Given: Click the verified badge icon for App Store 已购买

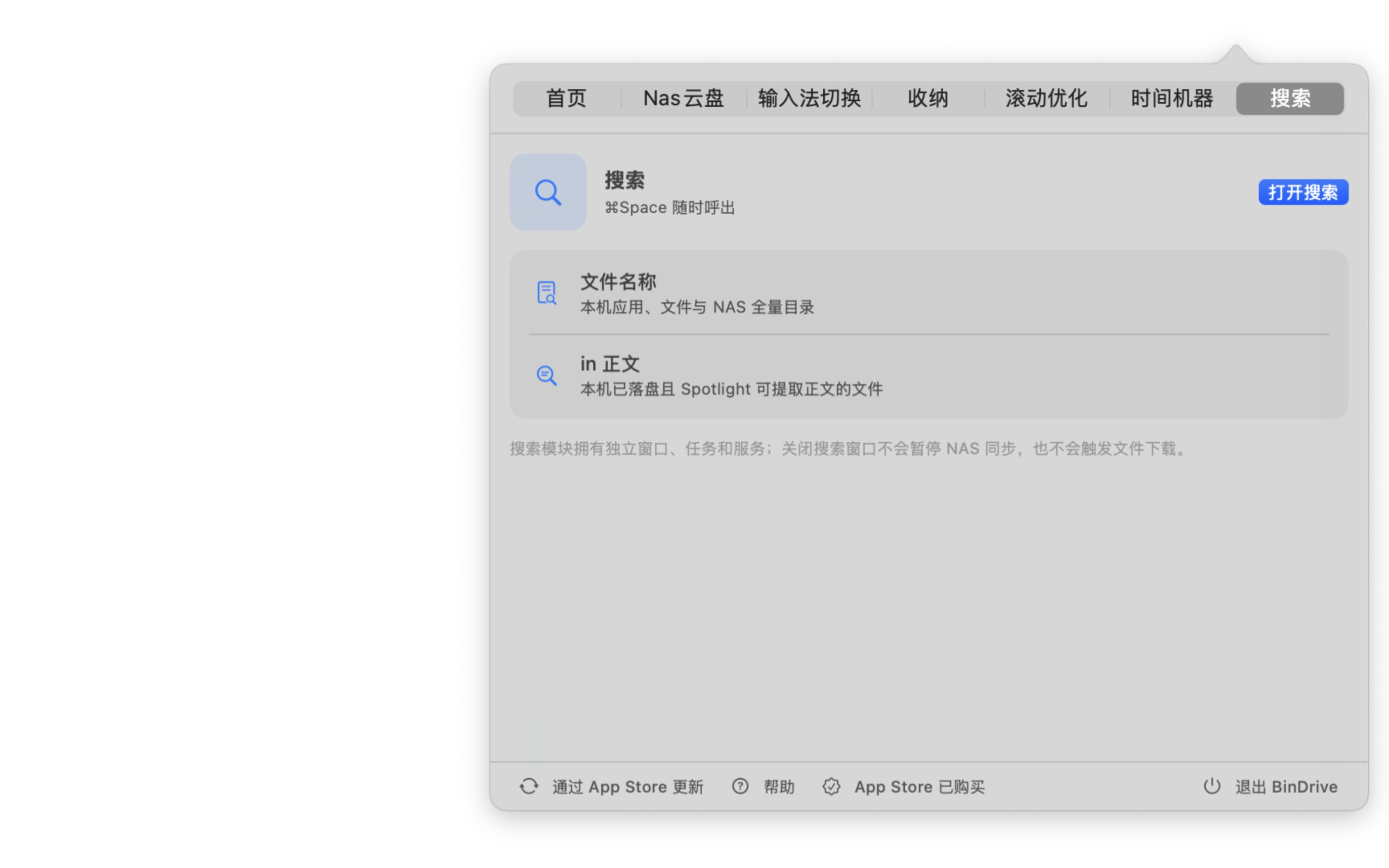Looking at the screenshot, I should tap(831, 787).
